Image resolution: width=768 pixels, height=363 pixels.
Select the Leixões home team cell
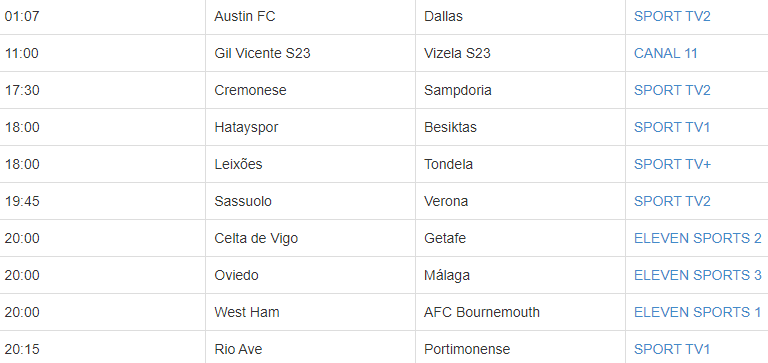click(310, 164)
